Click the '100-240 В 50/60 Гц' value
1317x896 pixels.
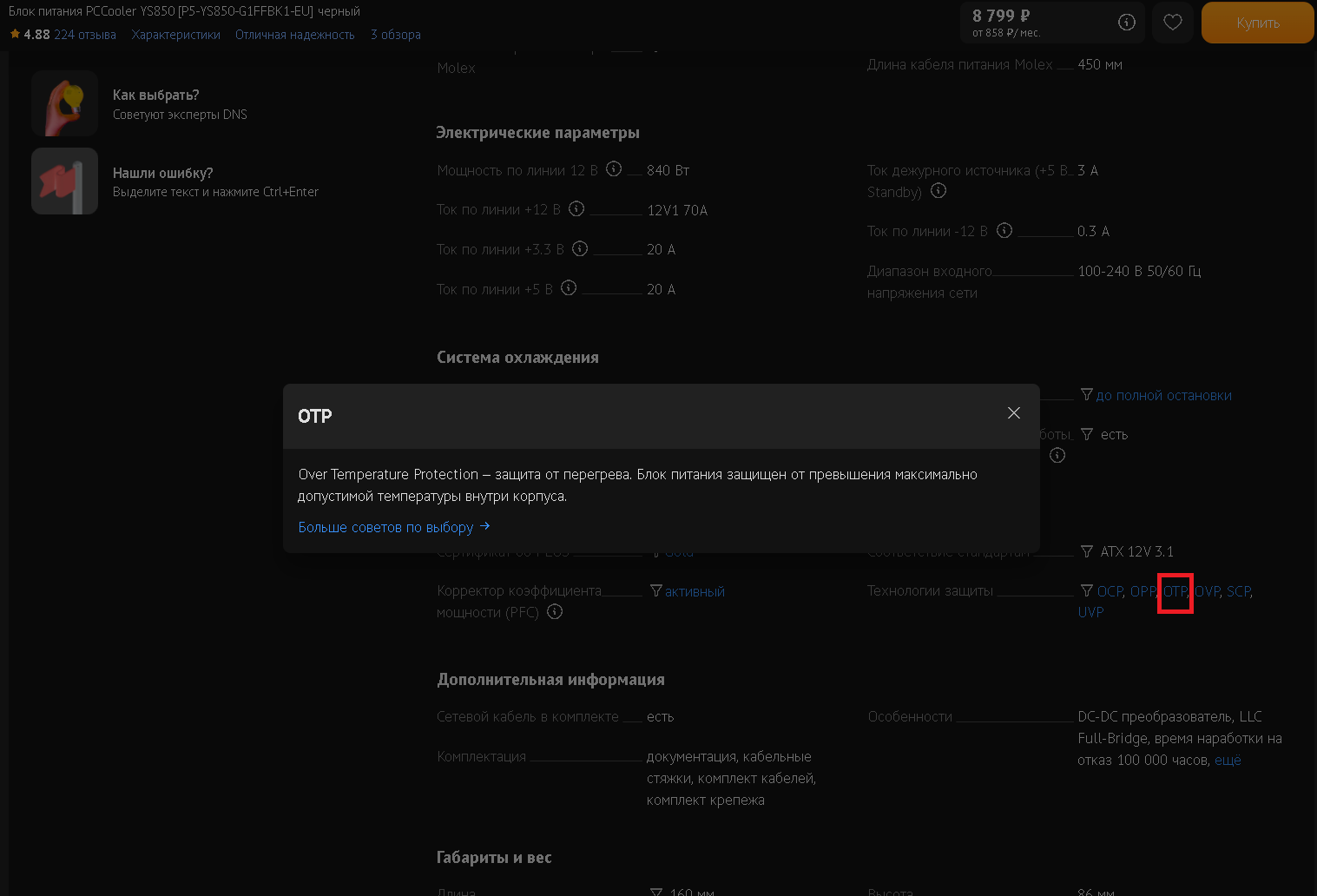coord(1139,271)
